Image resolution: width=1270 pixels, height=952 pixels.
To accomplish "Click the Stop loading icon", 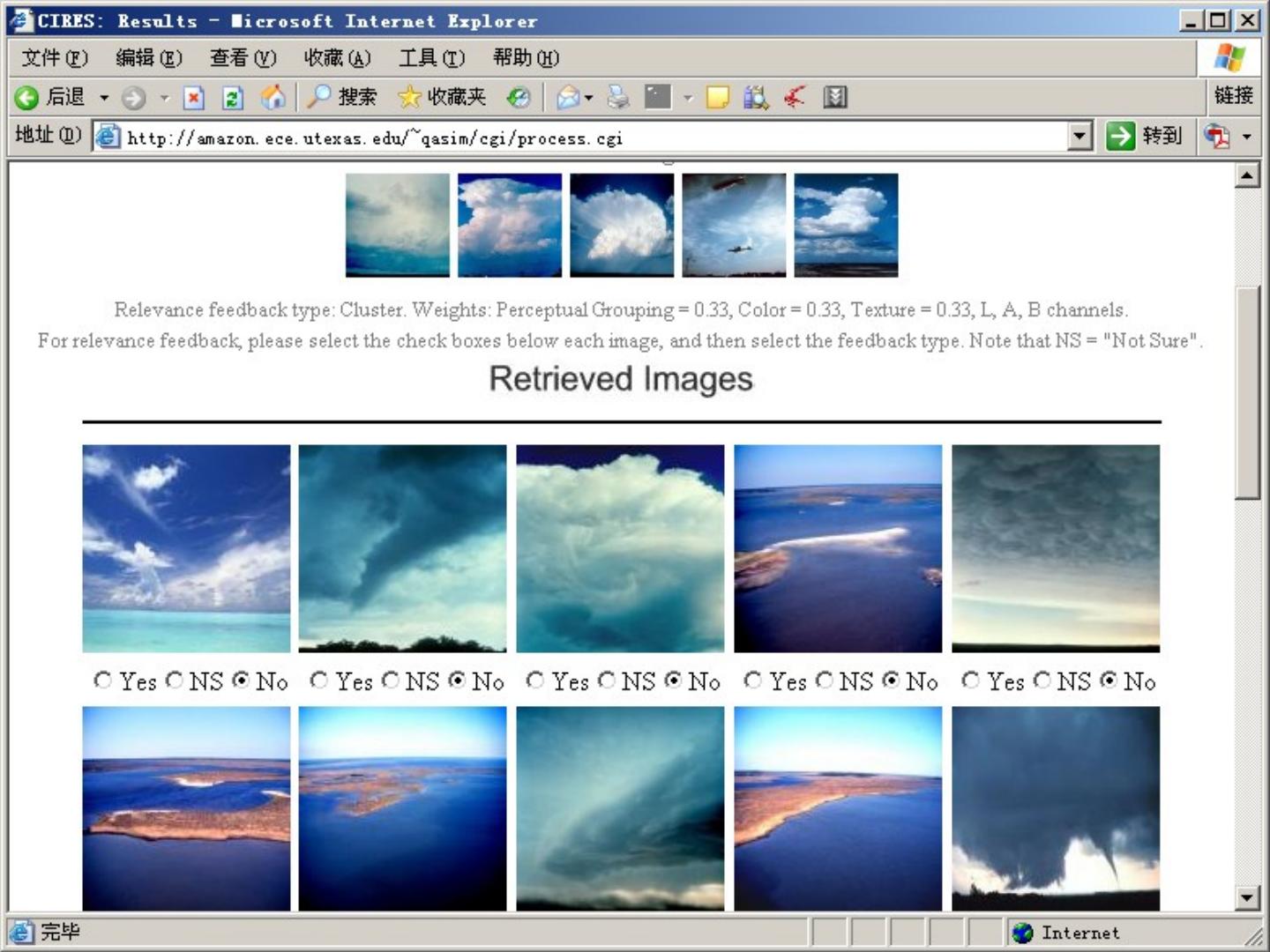I will (194, 97).
